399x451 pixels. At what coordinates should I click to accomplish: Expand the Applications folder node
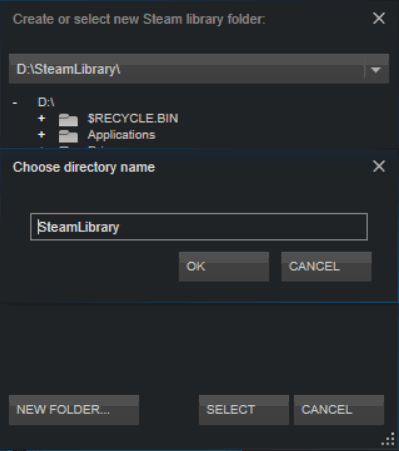click(41, 135)
